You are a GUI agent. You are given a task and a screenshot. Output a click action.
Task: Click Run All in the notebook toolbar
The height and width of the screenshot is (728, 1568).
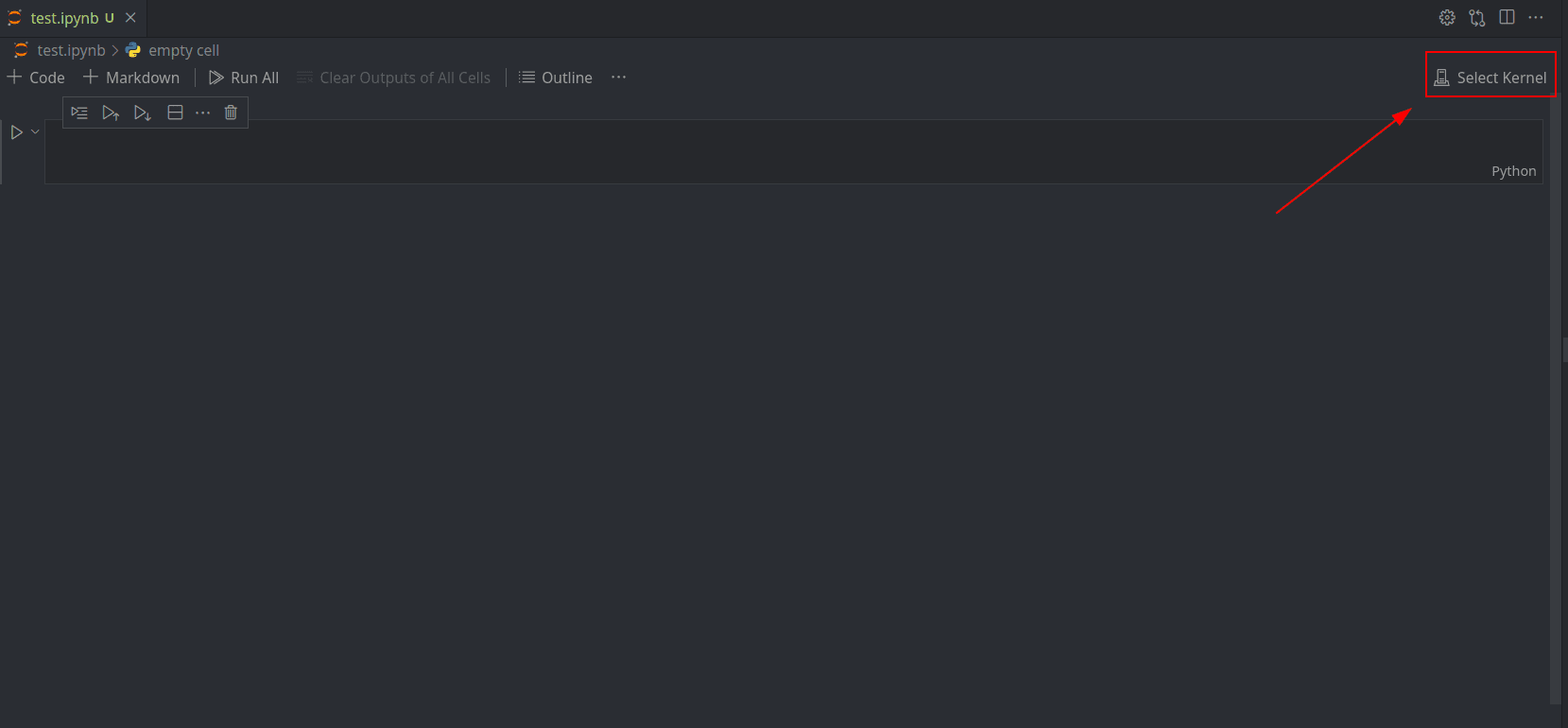coord(244,78)
